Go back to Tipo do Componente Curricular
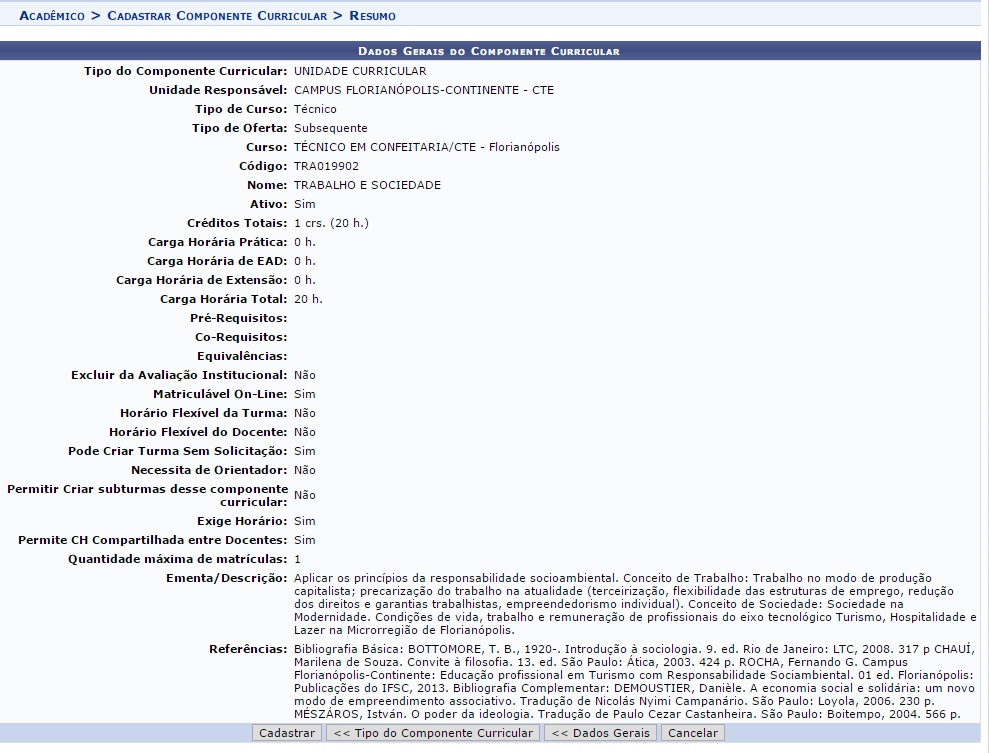This screenshot has width=989, height=753. [x=432, y=733]
